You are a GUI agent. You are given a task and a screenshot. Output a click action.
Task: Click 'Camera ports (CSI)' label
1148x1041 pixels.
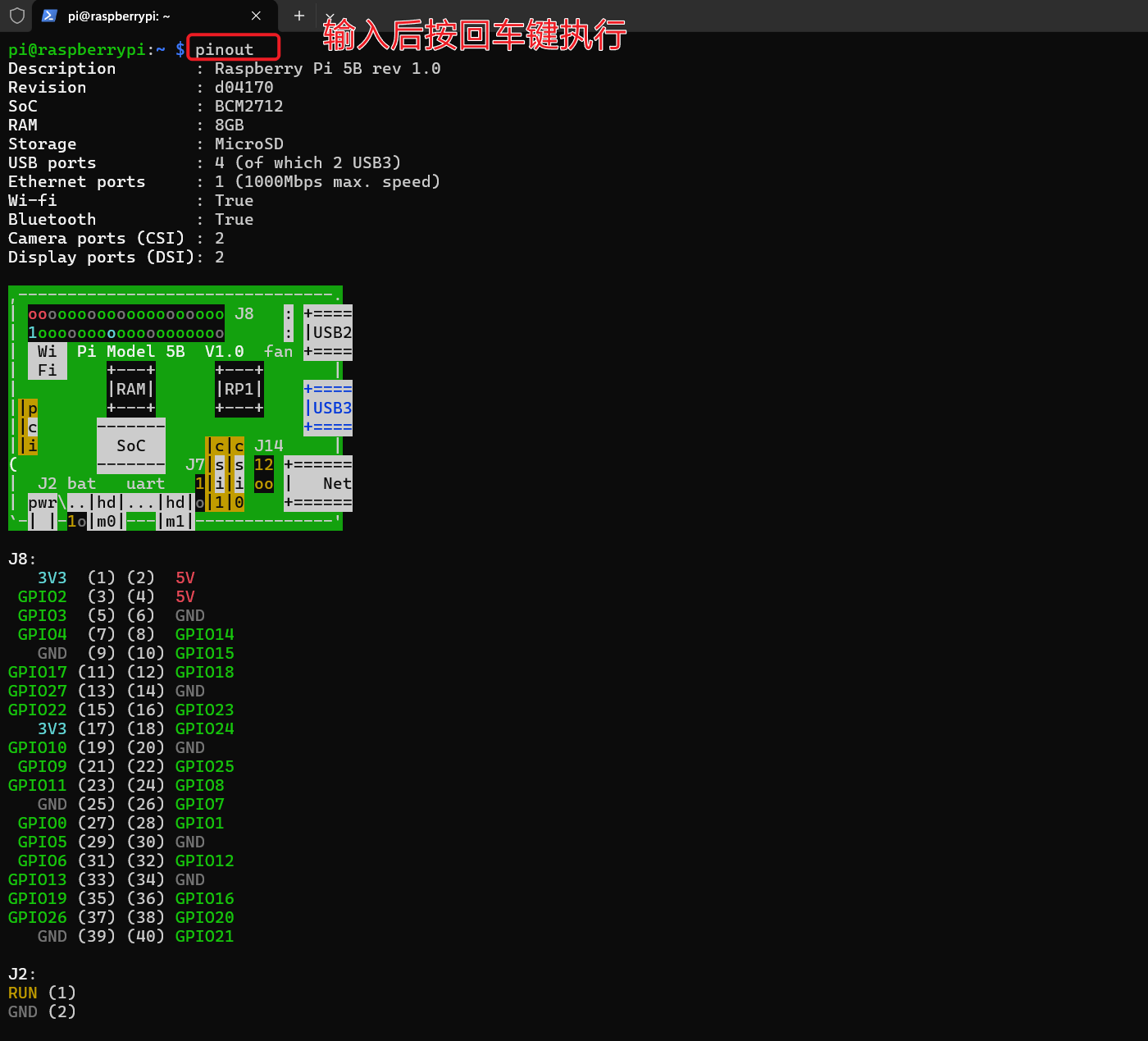pyautogui.click(x=97, y=239)
